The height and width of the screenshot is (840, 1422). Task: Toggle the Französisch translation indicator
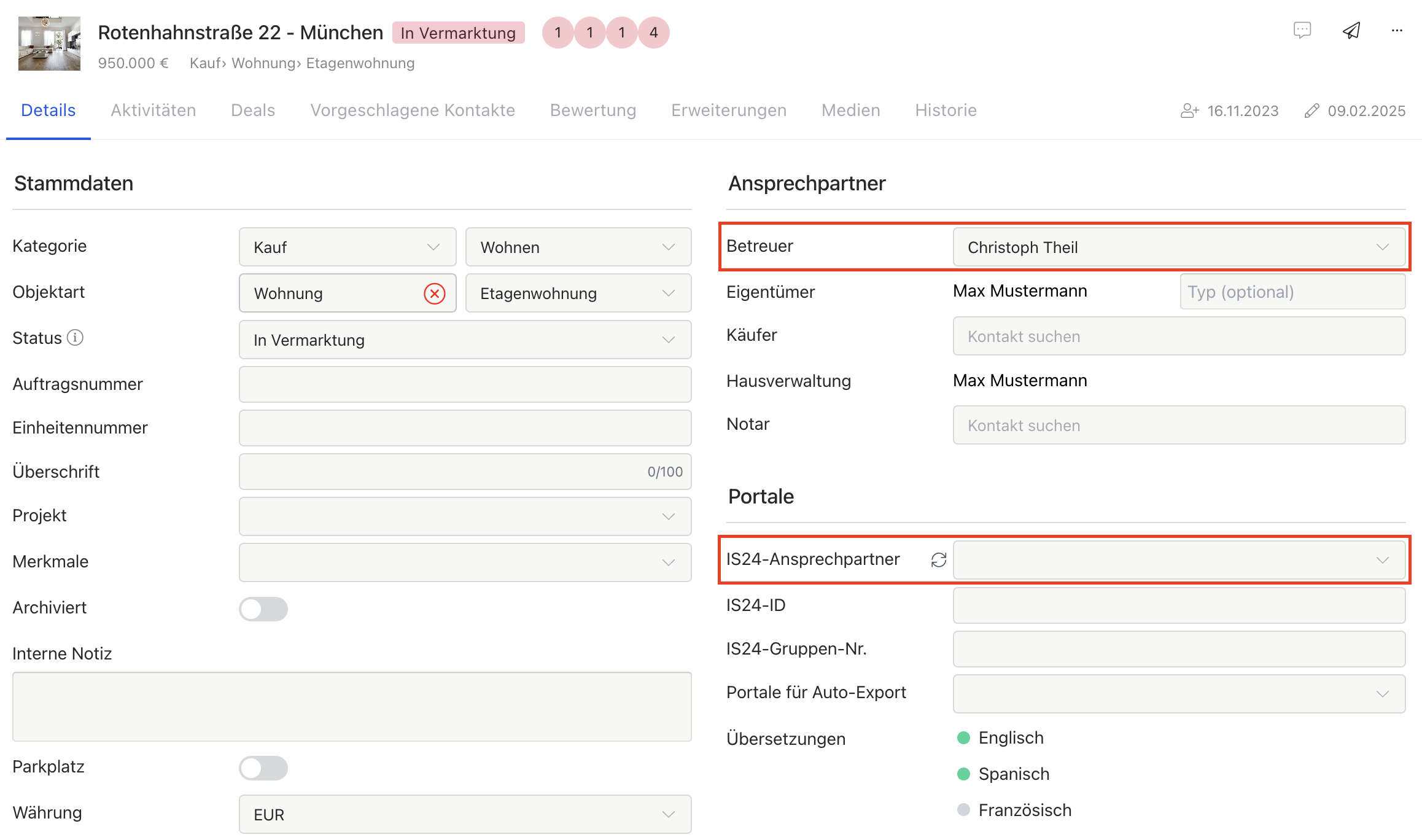click(x=963, y=810)
